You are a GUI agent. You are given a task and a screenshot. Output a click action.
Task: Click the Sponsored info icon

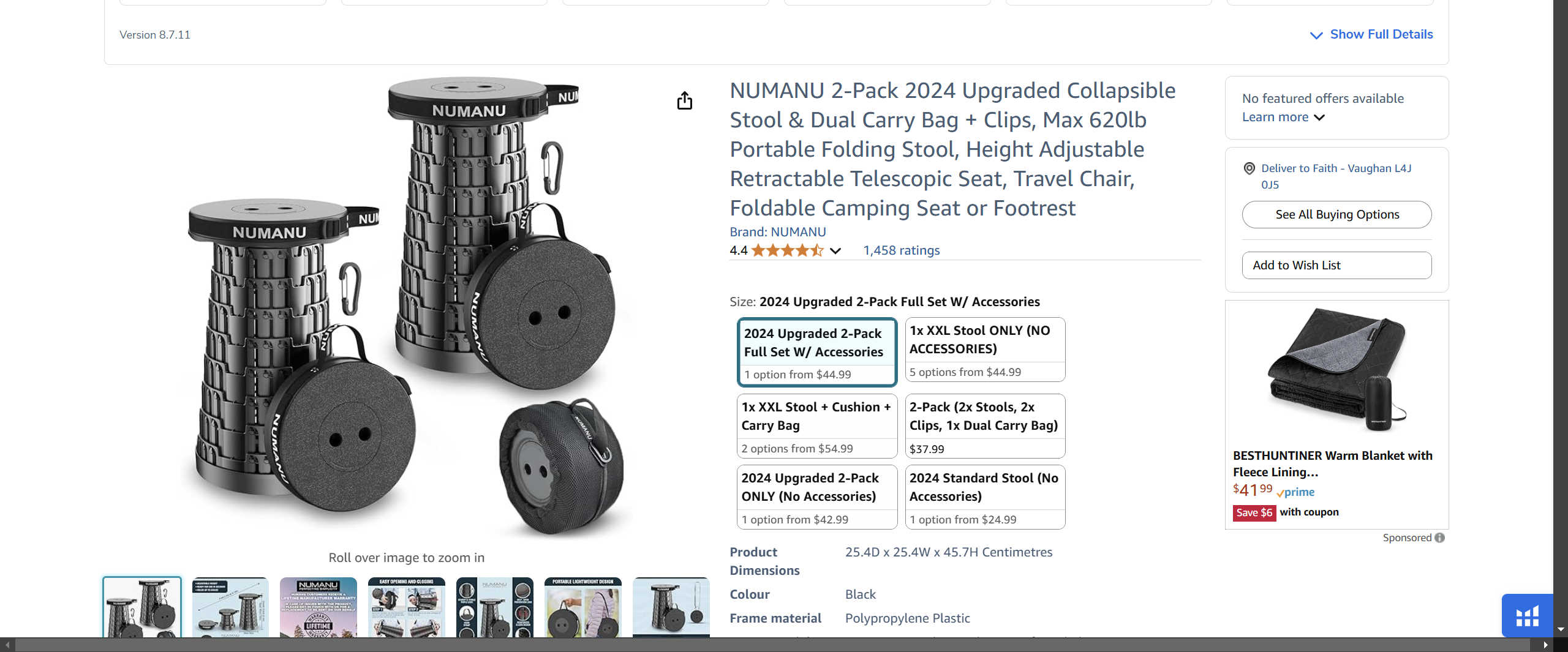[x=1439, y=538]
